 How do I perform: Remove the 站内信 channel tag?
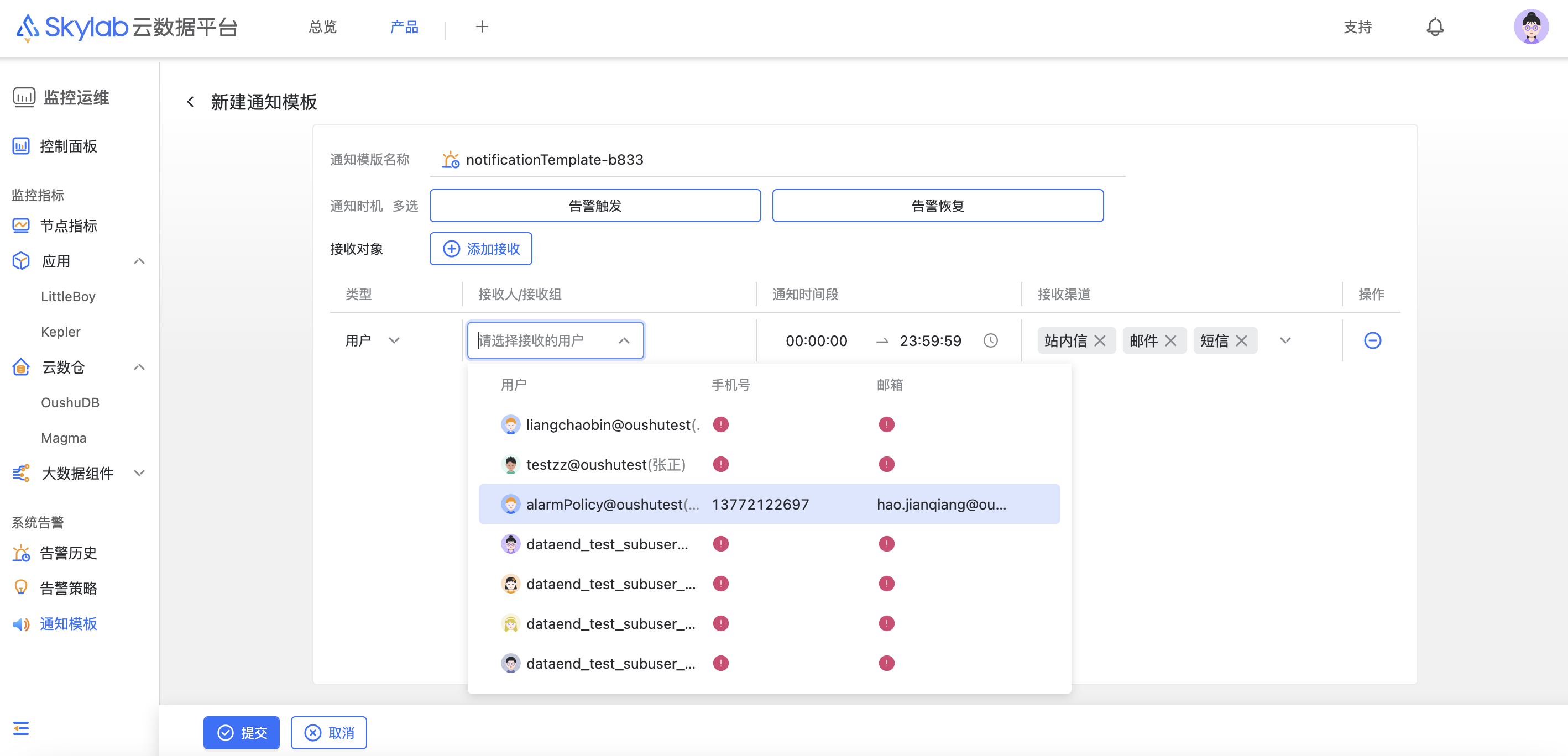click(1100, 340)
